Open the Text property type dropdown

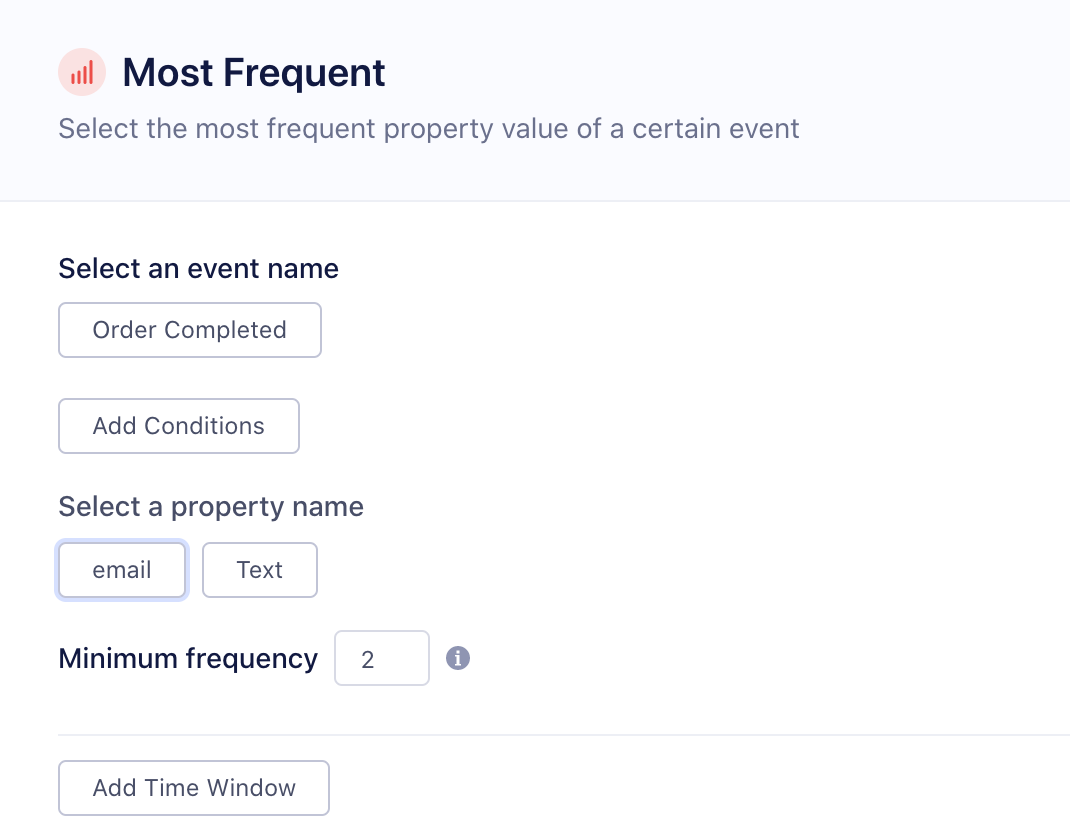(260, 570)
